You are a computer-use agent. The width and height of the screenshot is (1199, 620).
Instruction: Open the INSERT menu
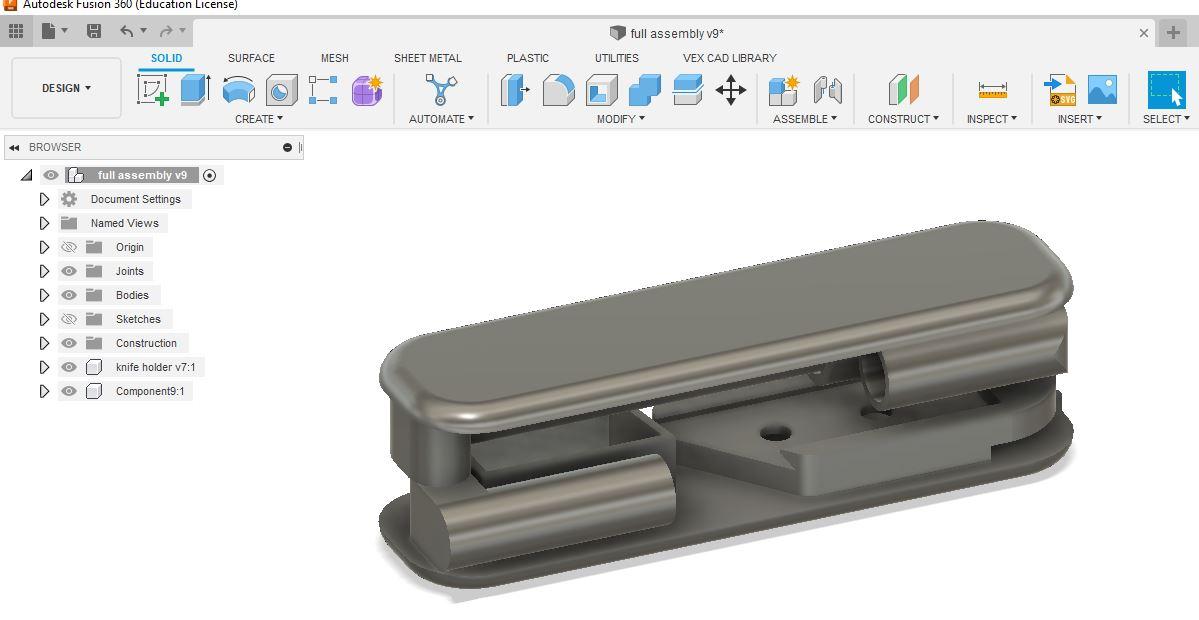(1080, 118)
